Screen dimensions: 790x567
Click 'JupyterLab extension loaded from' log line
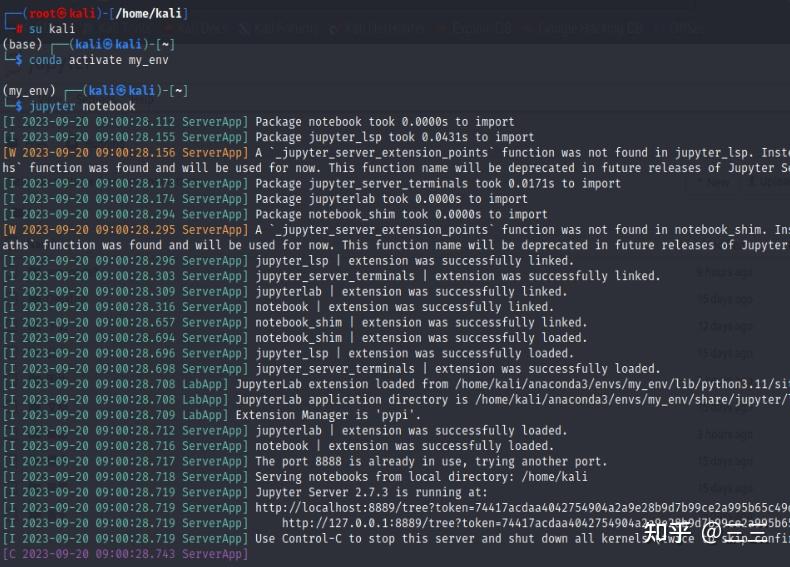click(x=396, y=384)
